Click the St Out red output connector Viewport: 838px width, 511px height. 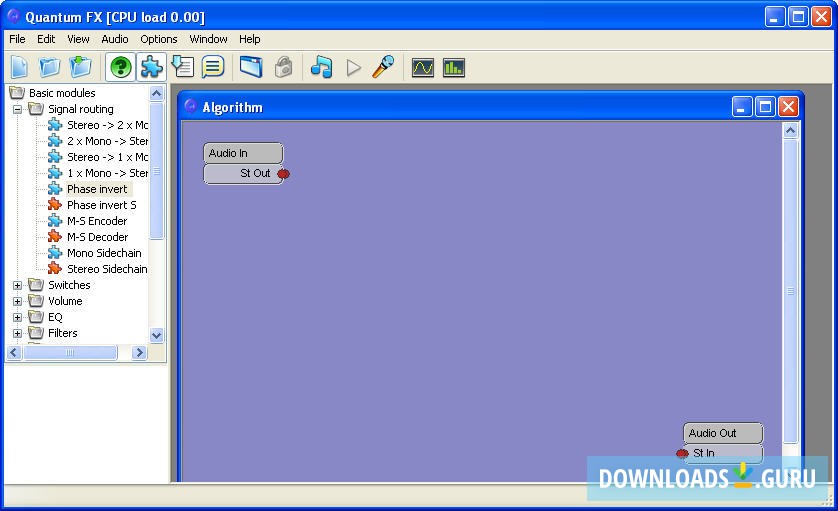[284, 174]
